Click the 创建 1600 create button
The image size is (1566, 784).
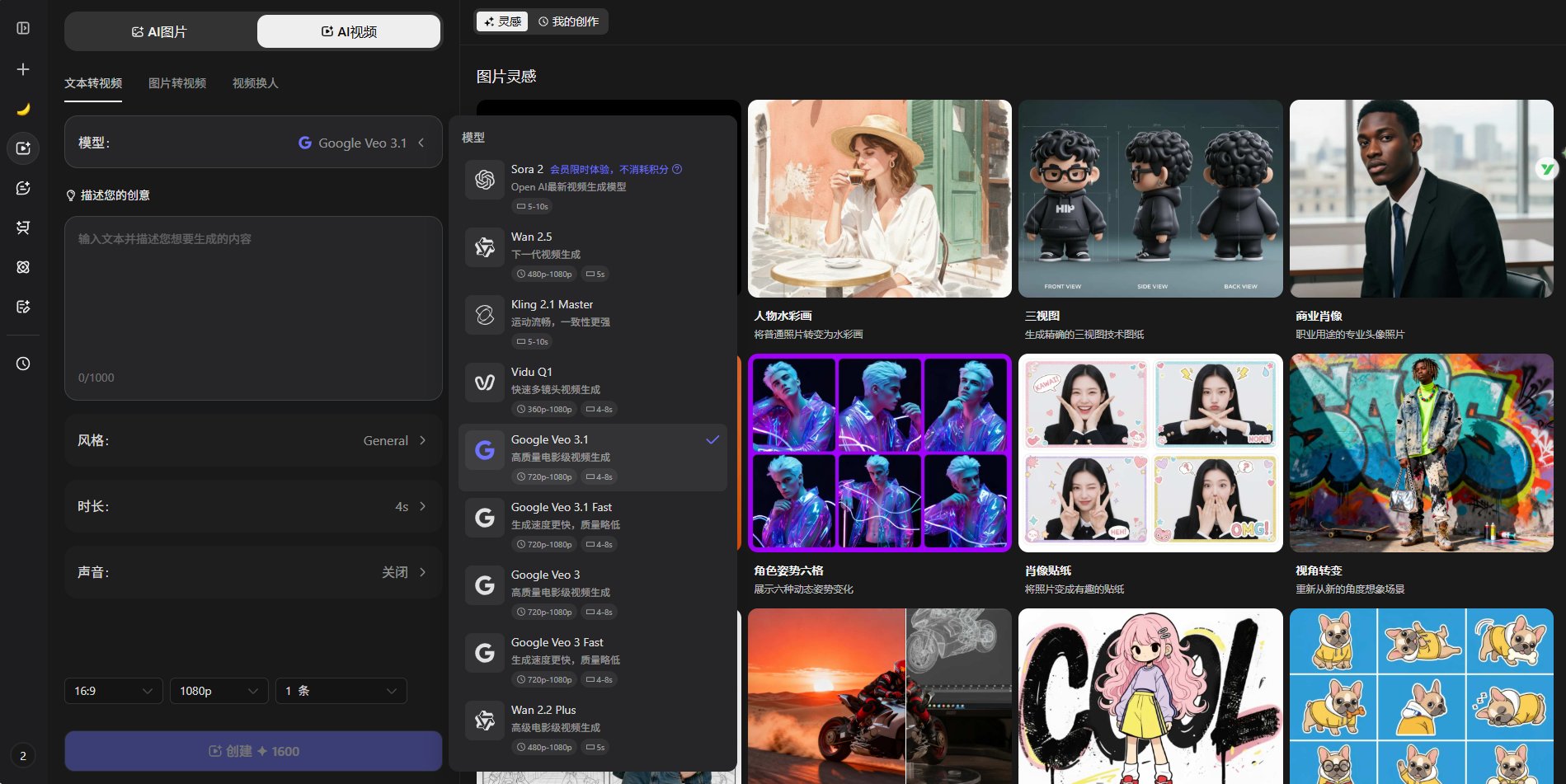click(x=253, y=751)
